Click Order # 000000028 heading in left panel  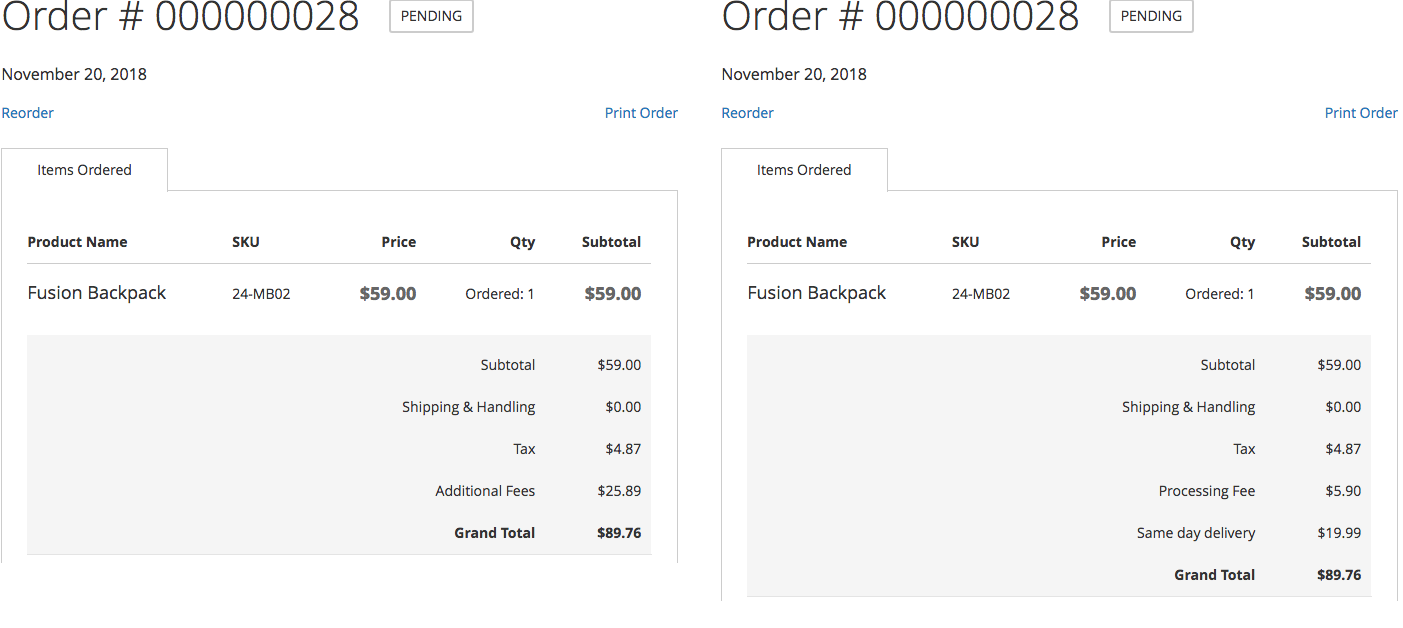[x=181, y=16]
